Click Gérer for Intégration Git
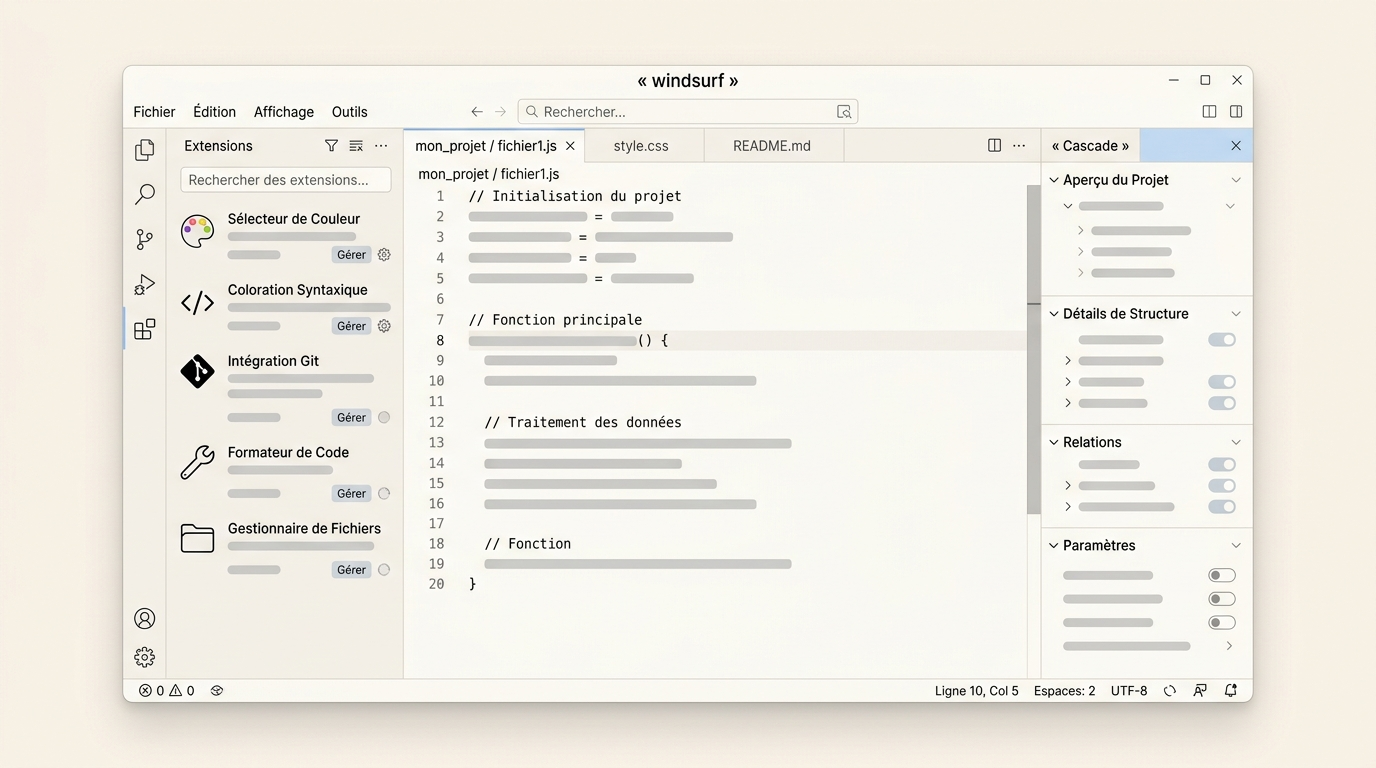Image resolution: width=1376 pixels, height=768 pixels. (352, 417)
